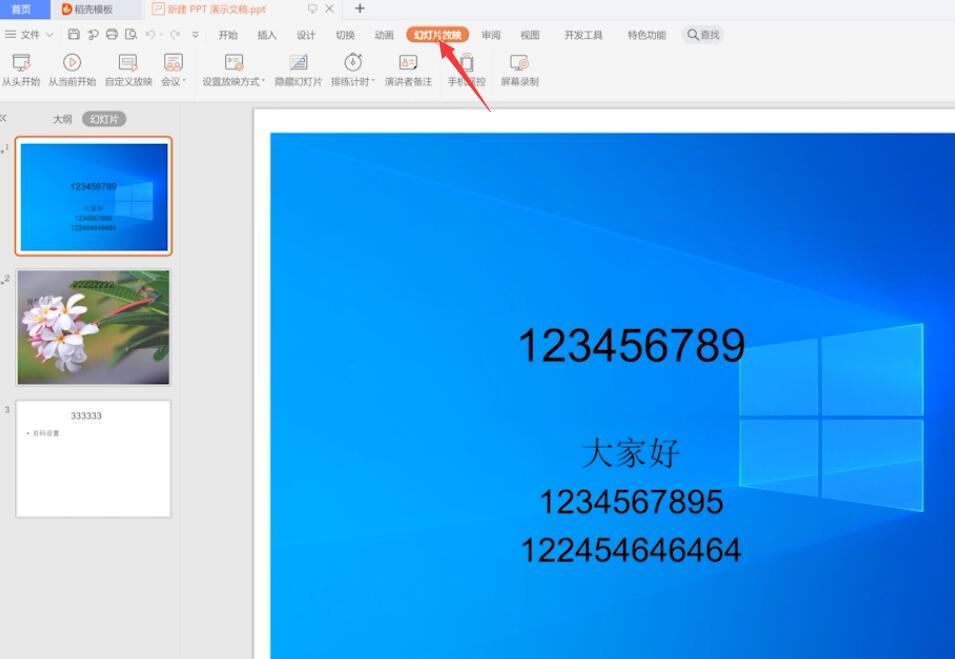Click the 1234567895 text line on slide

[631, 502]
